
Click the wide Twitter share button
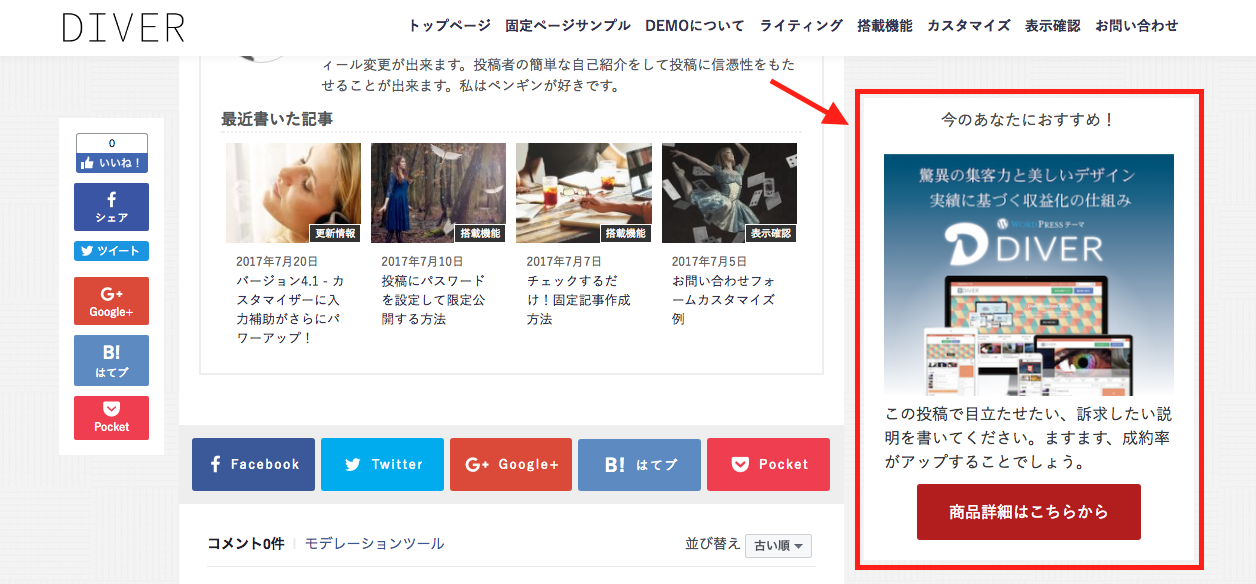coord(382,464)
